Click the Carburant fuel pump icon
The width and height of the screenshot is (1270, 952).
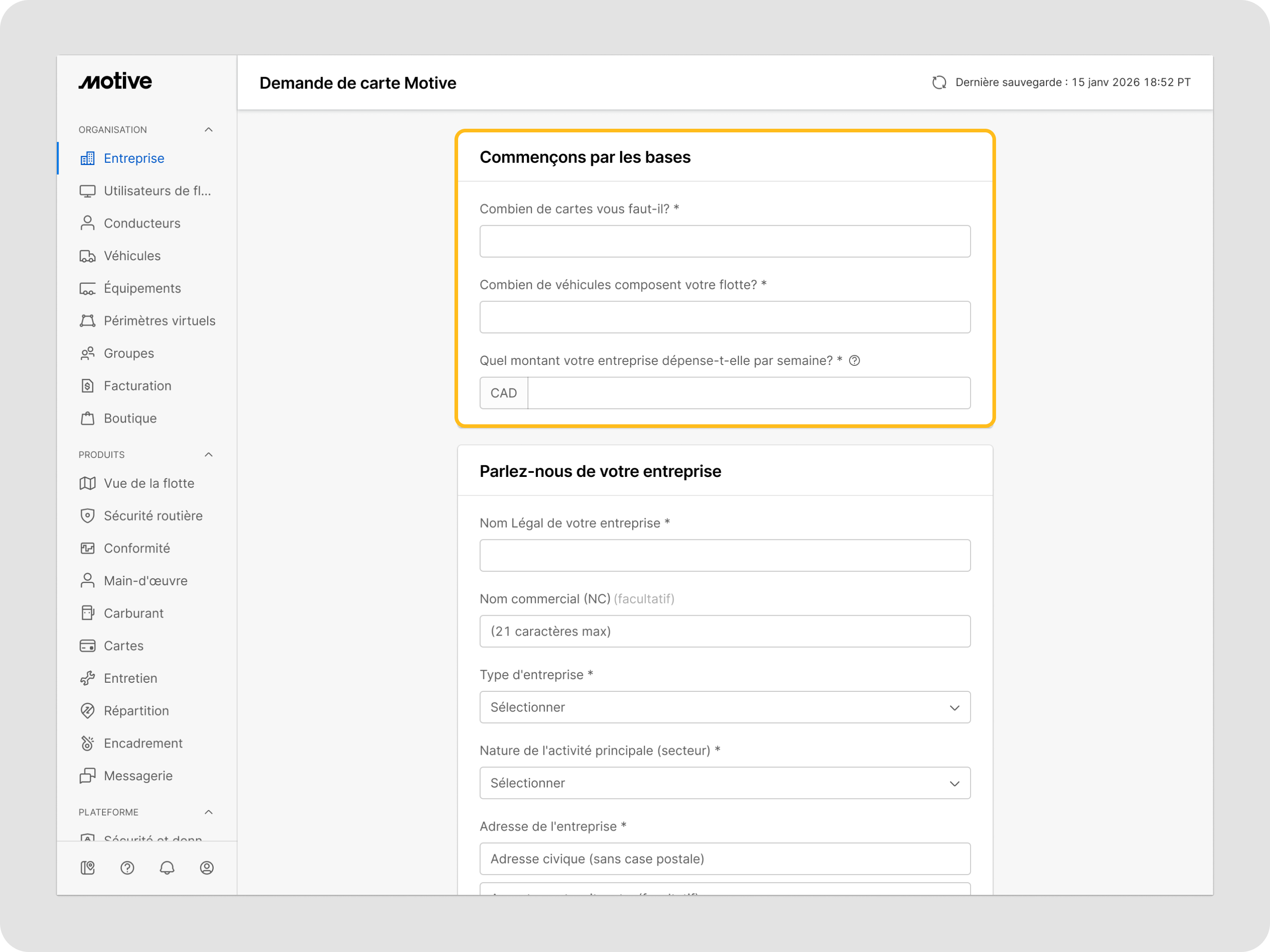pos(87,613)
